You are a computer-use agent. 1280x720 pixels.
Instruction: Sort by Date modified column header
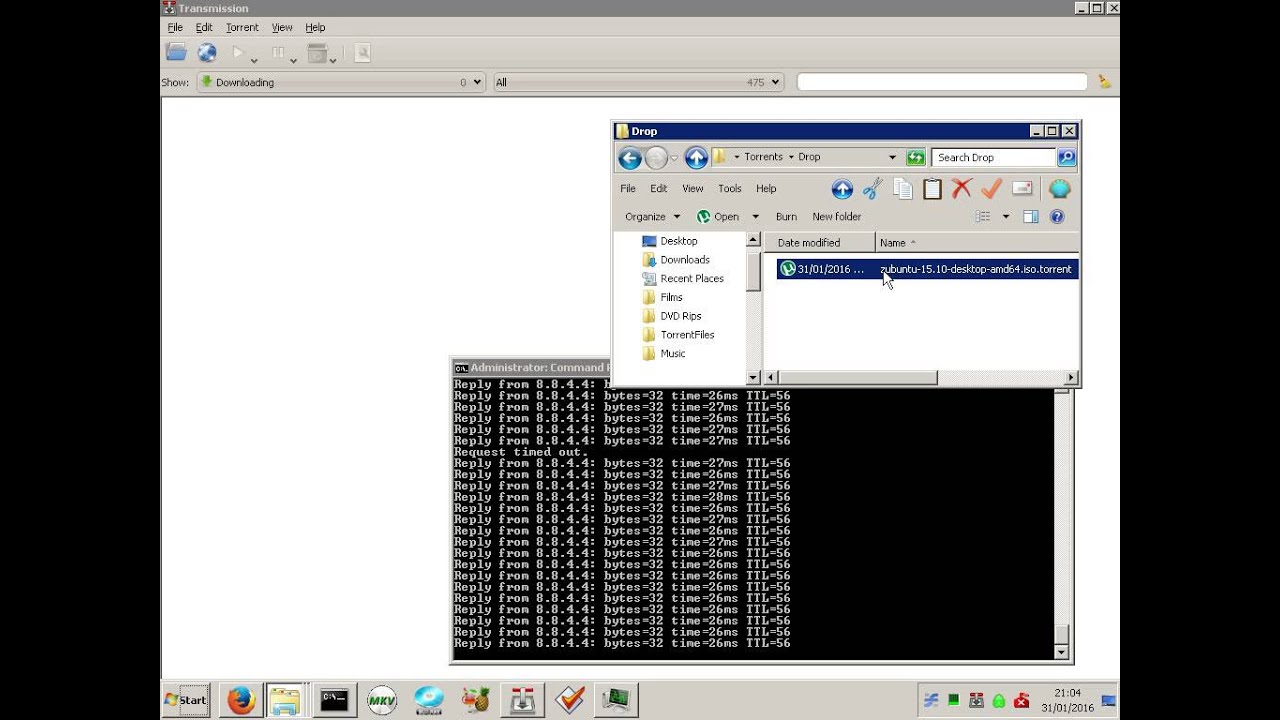(821, 243)
